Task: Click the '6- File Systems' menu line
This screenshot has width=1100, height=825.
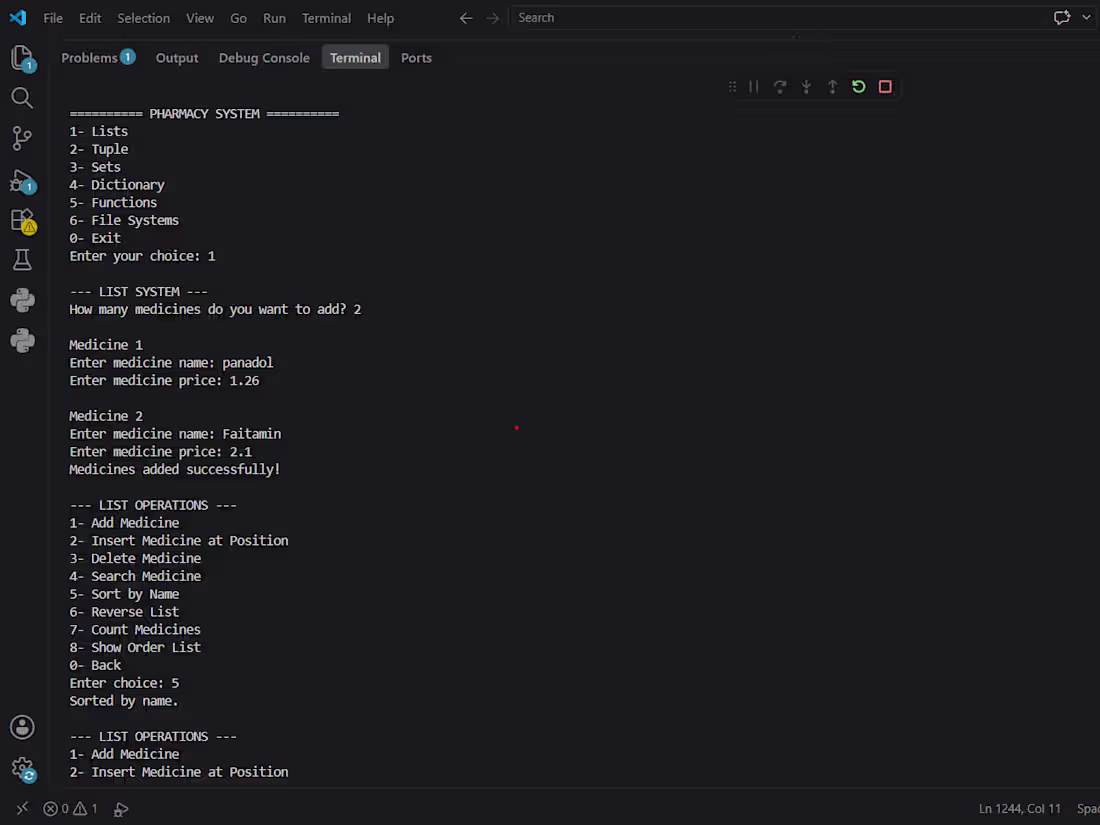Action: click(x=124, y=220)
